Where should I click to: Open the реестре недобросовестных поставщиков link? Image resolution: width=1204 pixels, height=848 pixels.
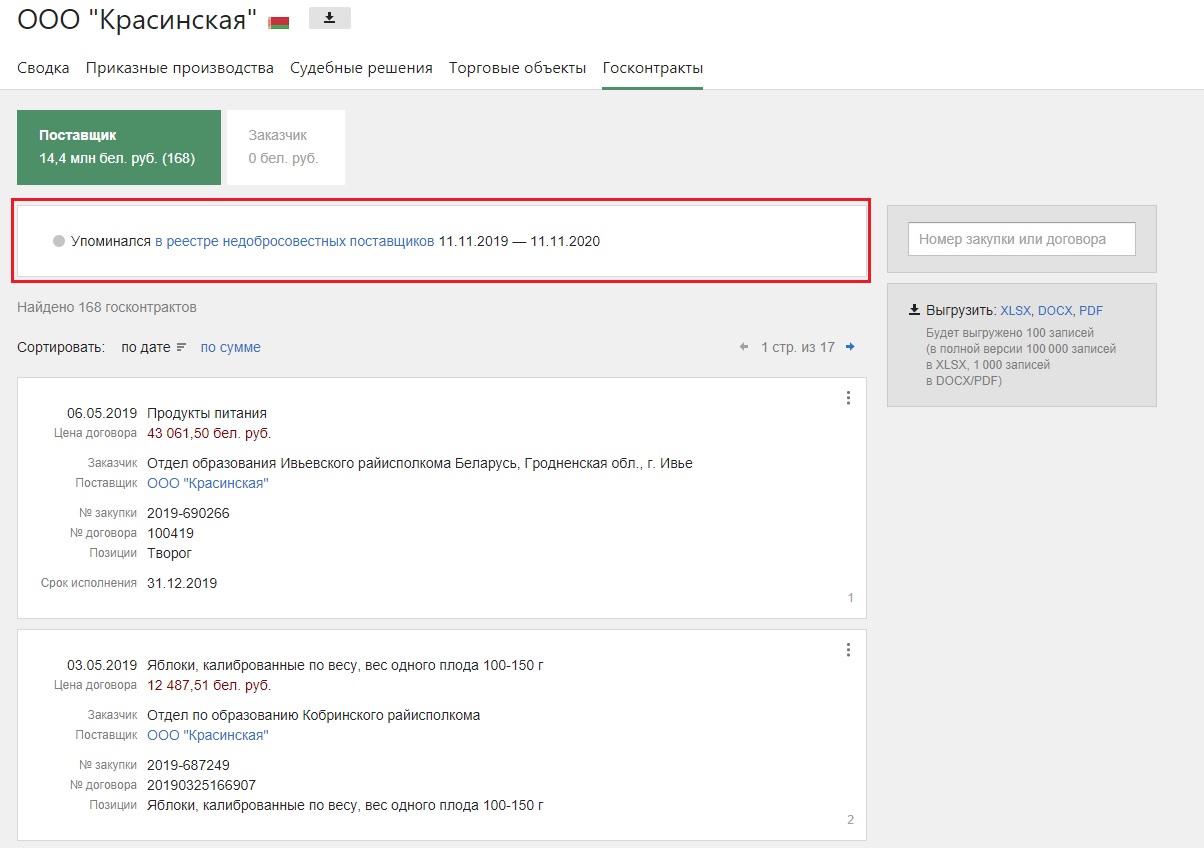(x=295, y=241)
